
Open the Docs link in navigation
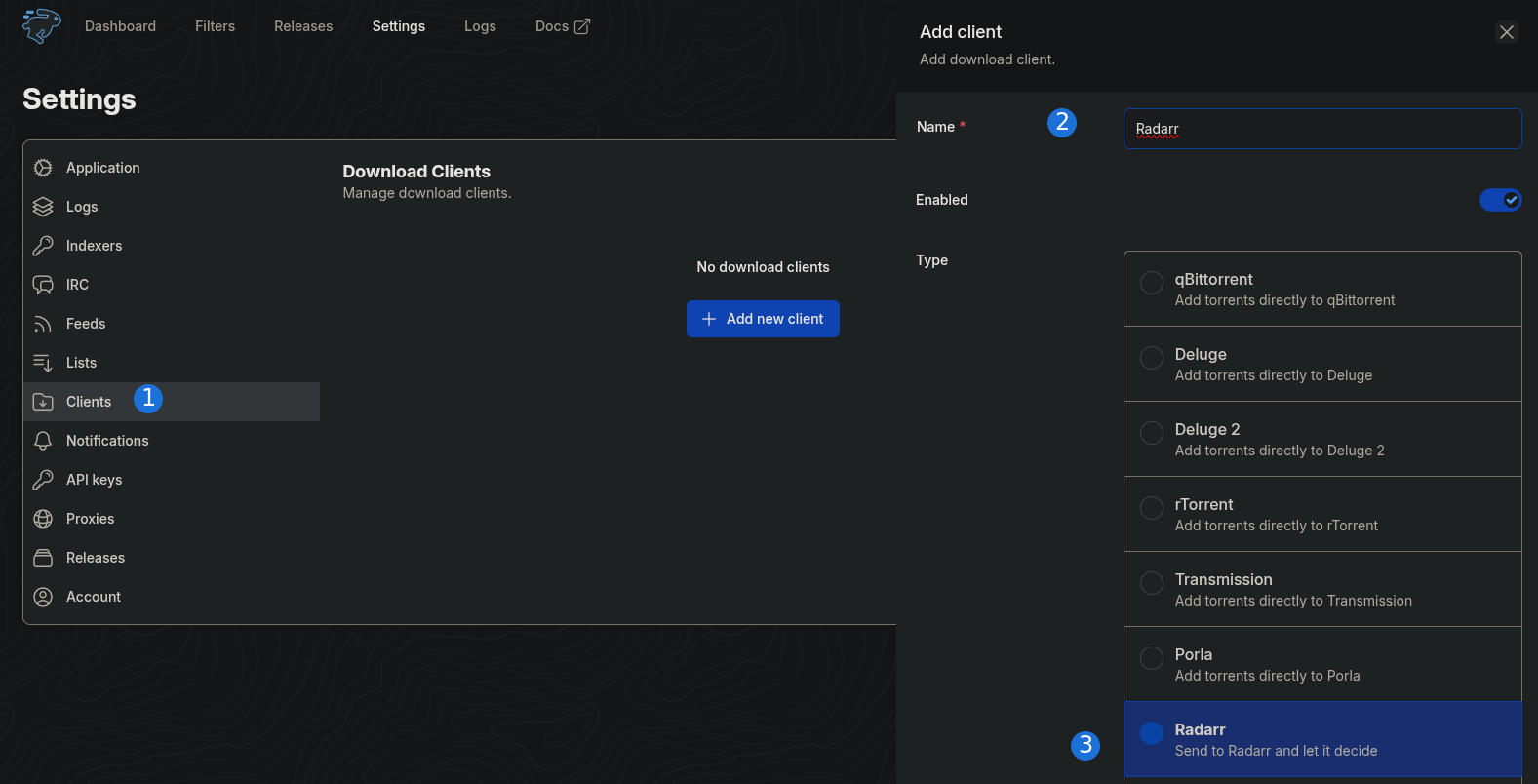563,26
